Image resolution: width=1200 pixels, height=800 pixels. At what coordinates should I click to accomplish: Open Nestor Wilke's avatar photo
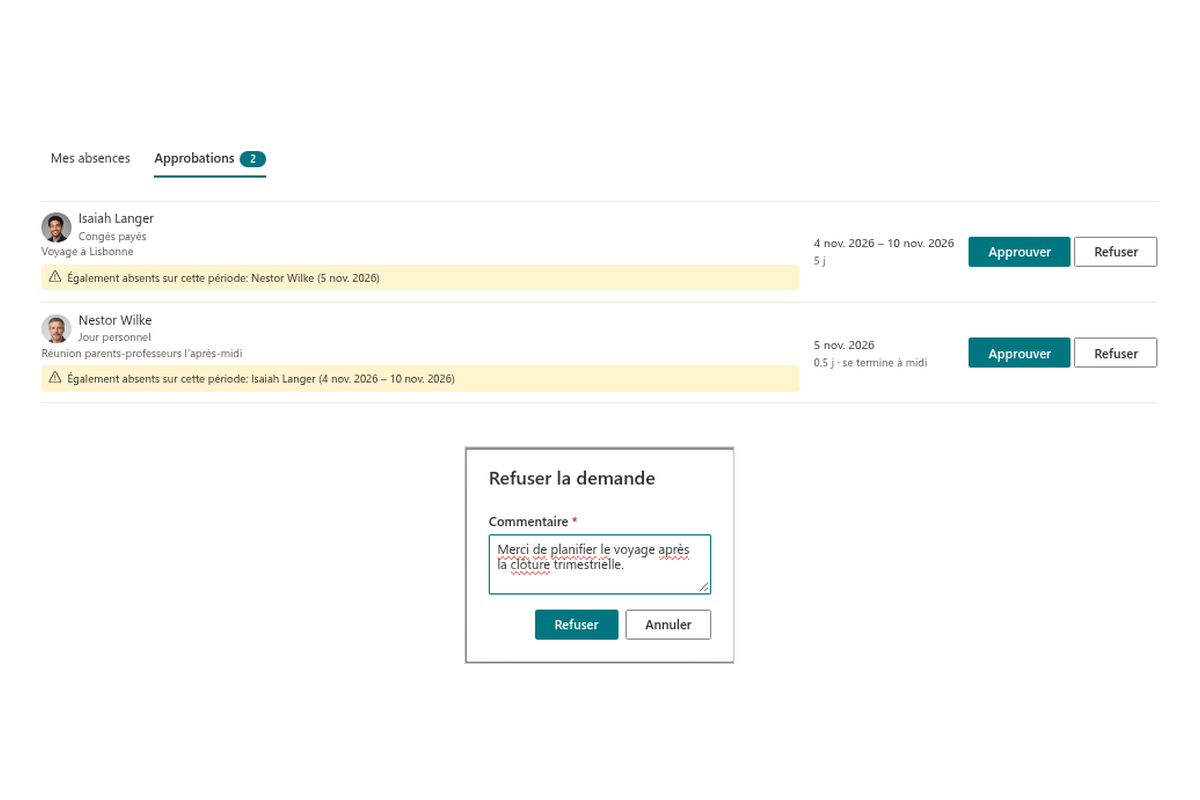tap(56, 329)
